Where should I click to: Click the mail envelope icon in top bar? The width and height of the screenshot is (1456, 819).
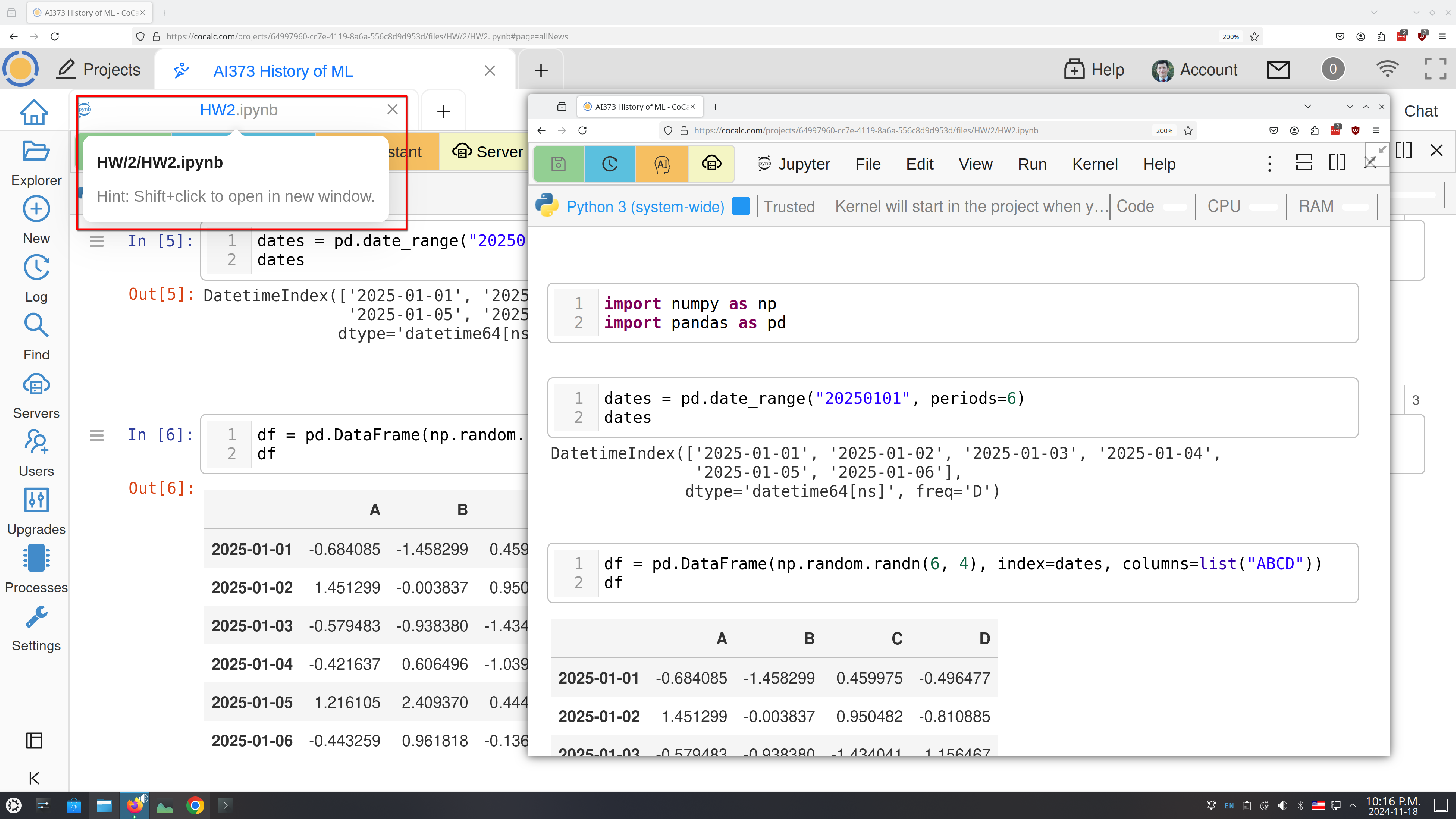point(1278,70)
